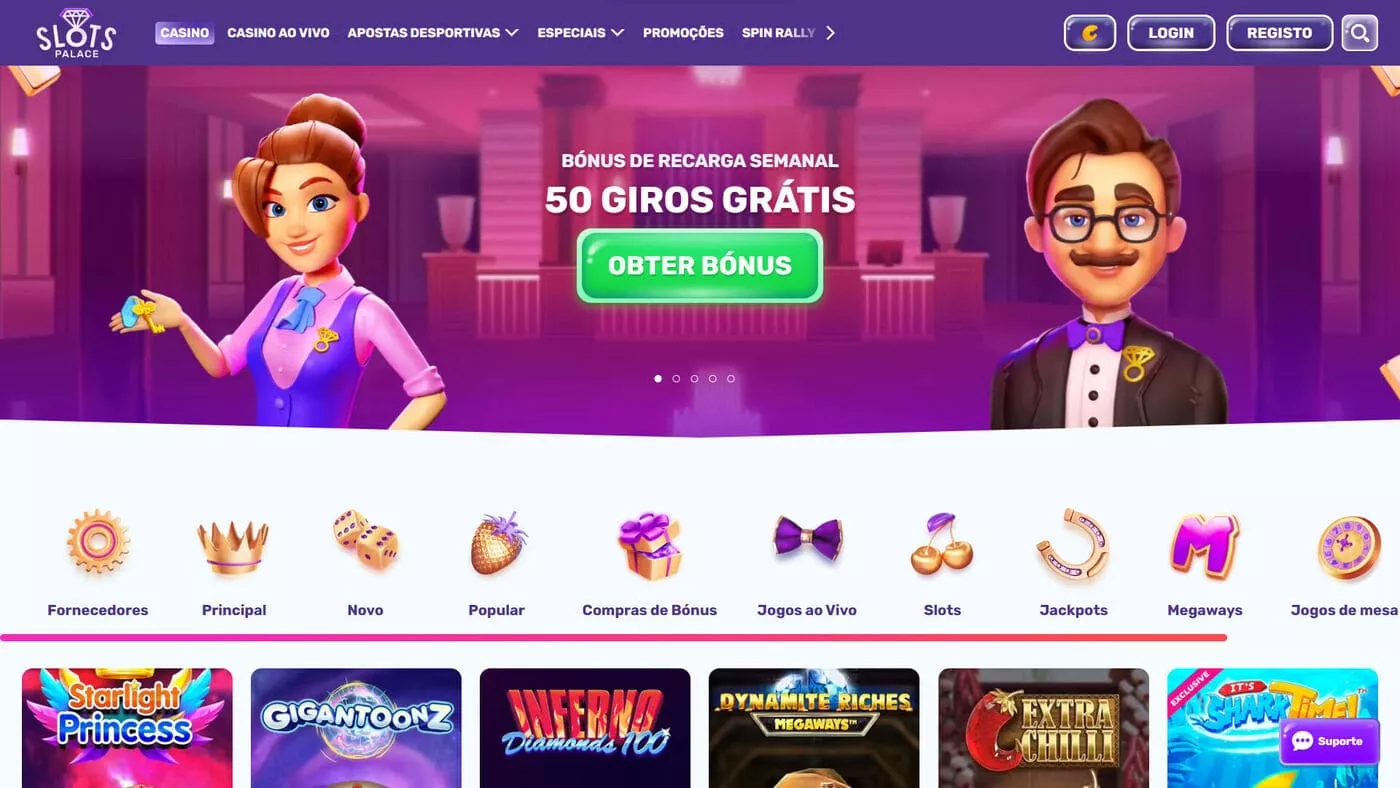Select the Principal crown icon
Image resolution: width=1400 pixels, height=788 pixels.
pyautogui.click(x=233, y=547)
